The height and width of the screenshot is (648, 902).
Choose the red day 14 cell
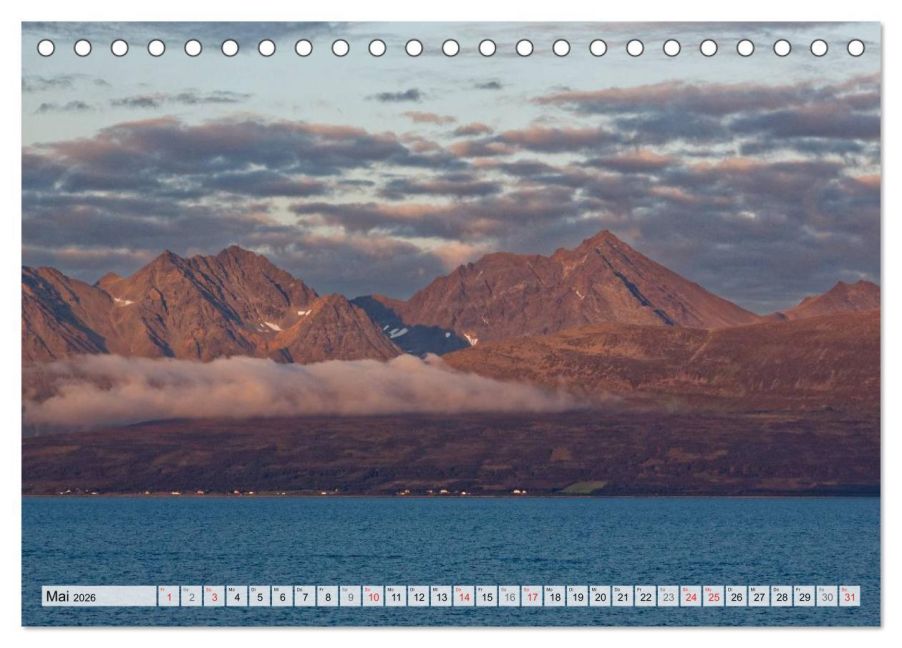pyautogui.click(x=464, y=596)
